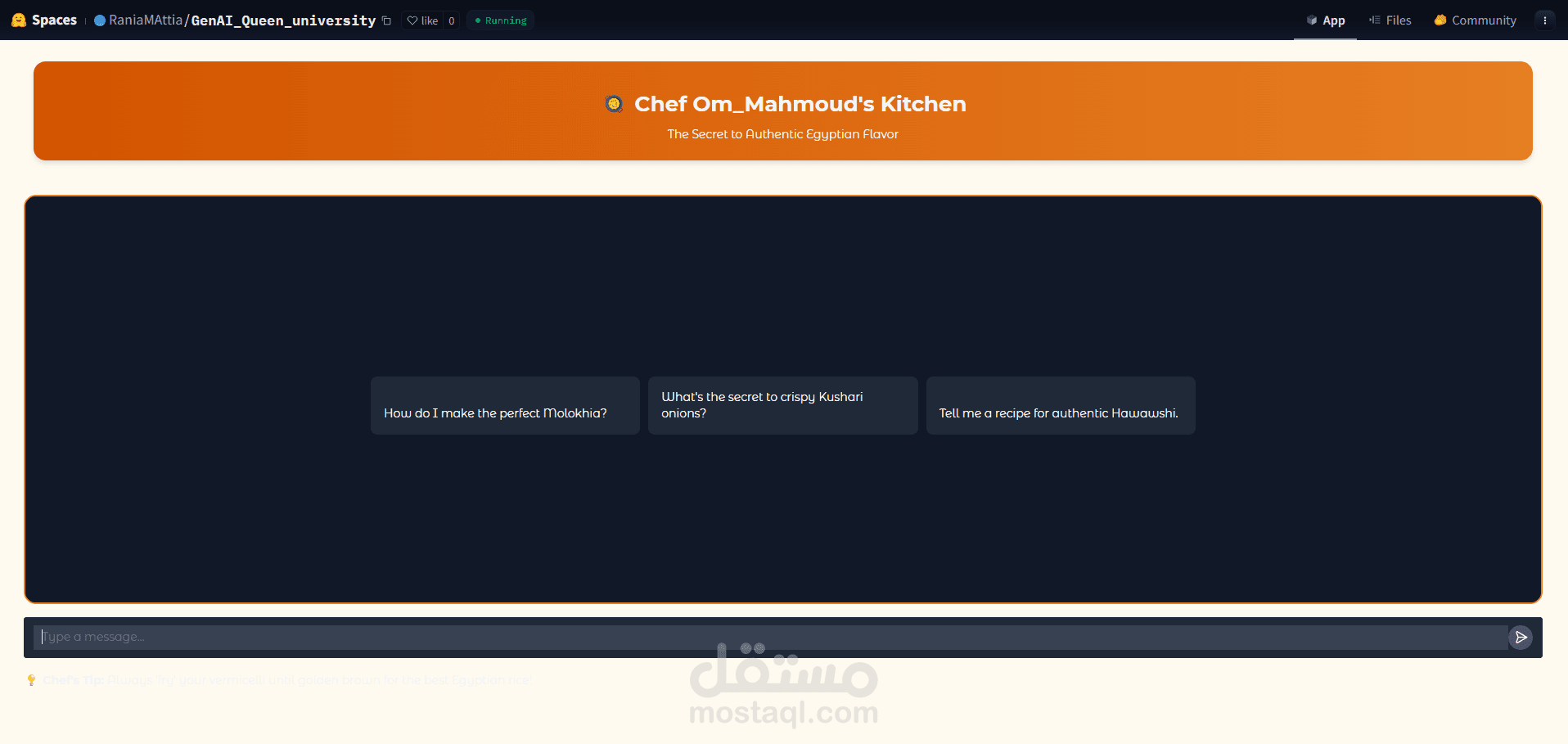
Task: Click the chef medal emoji in the header
Action: (614, 103)
